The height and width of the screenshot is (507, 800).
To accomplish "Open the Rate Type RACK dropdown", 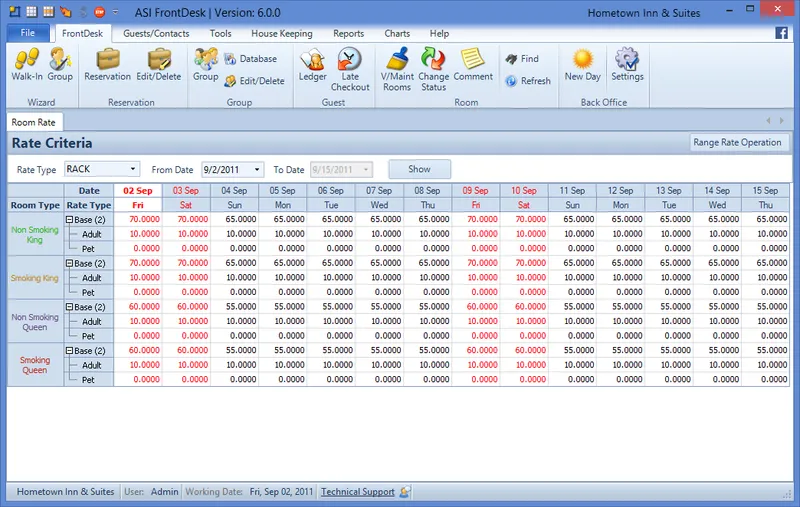I will tap(133, 169).
